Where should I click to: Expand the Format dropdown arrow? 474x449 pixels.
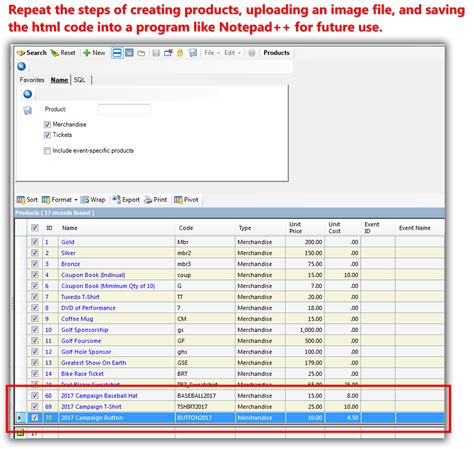[76, 200]
